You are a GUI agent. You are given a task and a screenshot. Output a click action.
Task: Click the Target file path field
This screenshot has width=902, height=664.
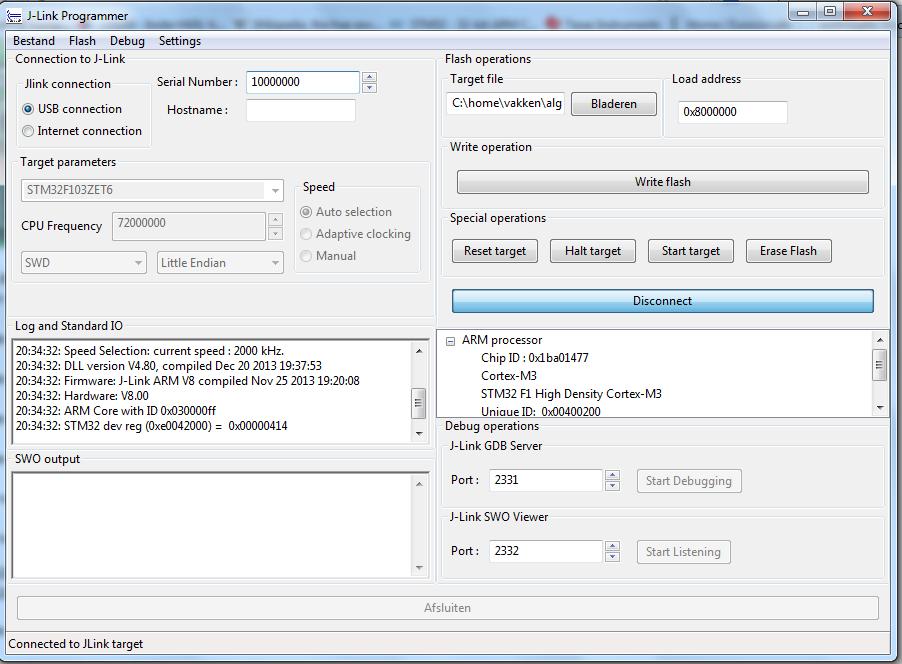[x=505, y=104]
